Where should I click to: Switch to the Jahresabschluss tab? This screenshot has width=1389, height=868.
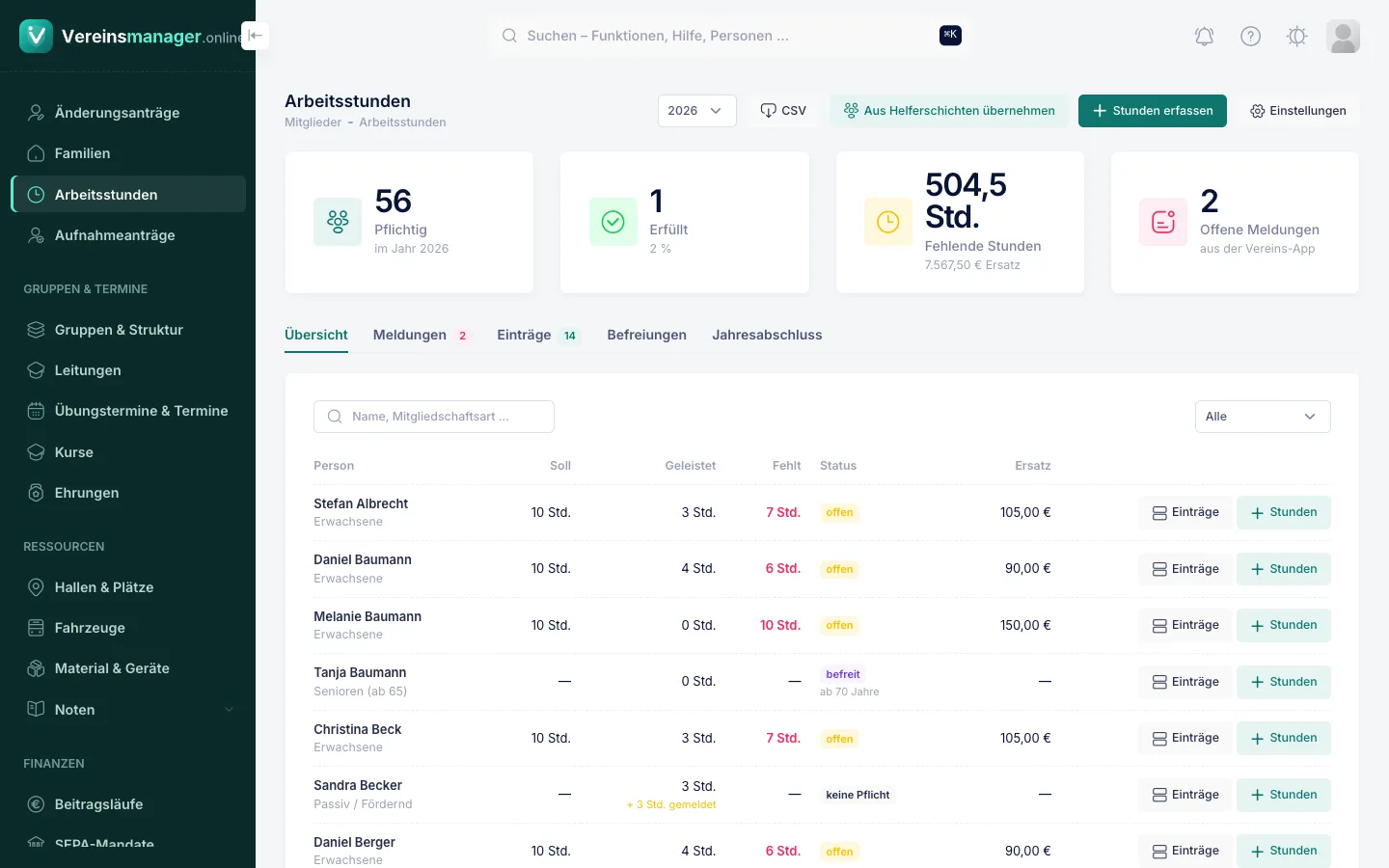[x=767, y=335]
